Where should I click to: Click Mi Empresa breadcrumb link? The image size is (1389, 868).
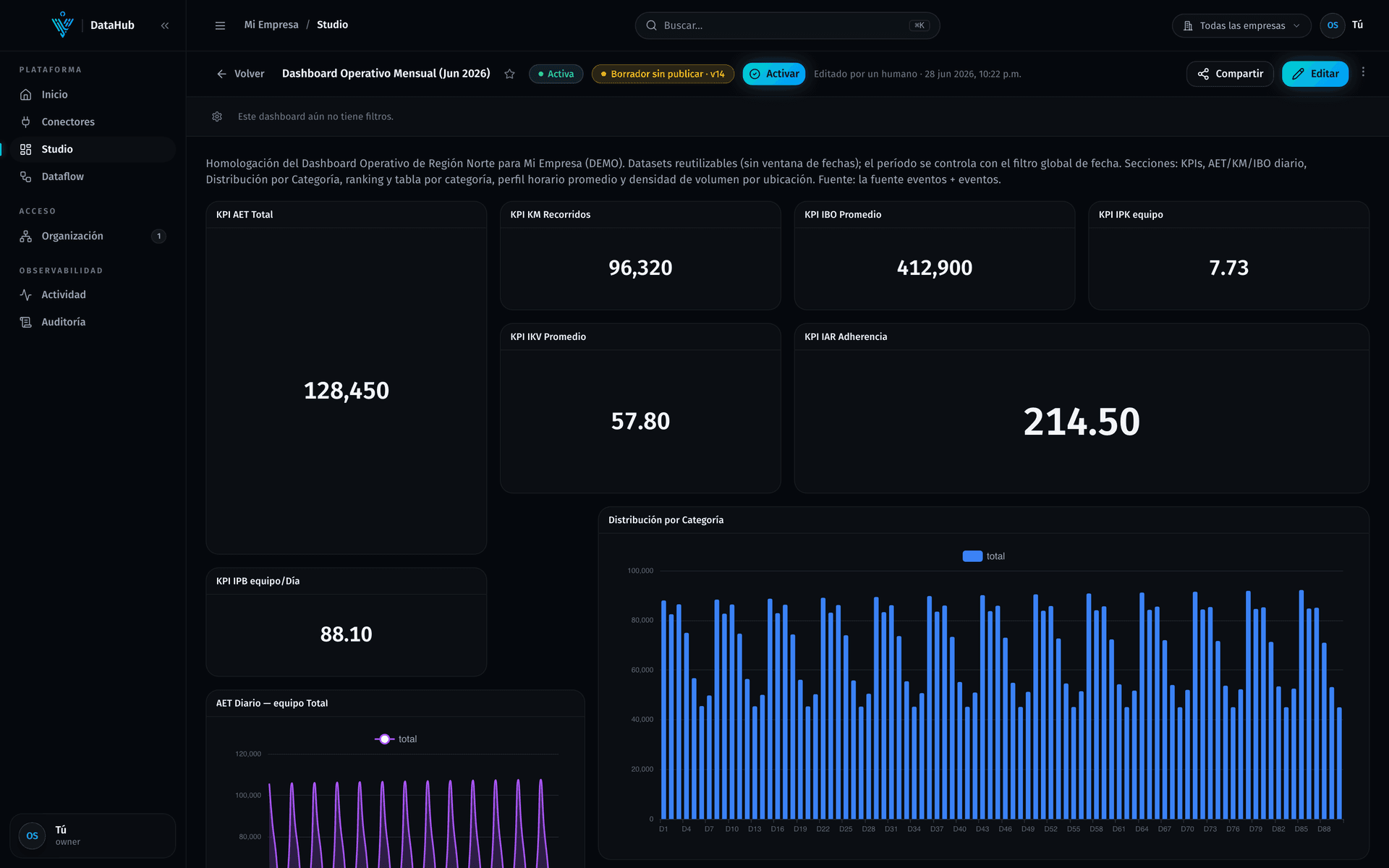[271, 25]
